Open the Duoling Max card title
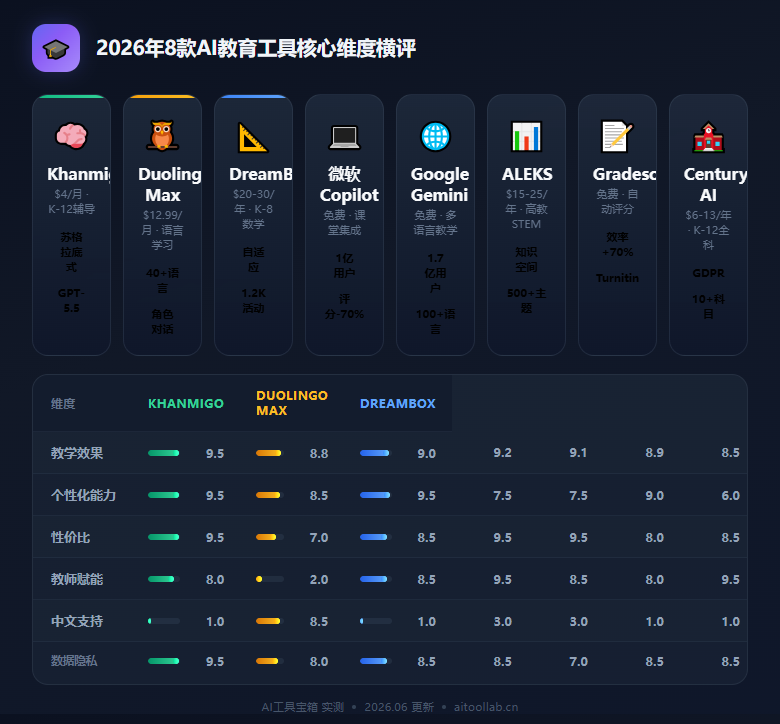The width and height of the screenshot is (780, 724). pos(169,185)
